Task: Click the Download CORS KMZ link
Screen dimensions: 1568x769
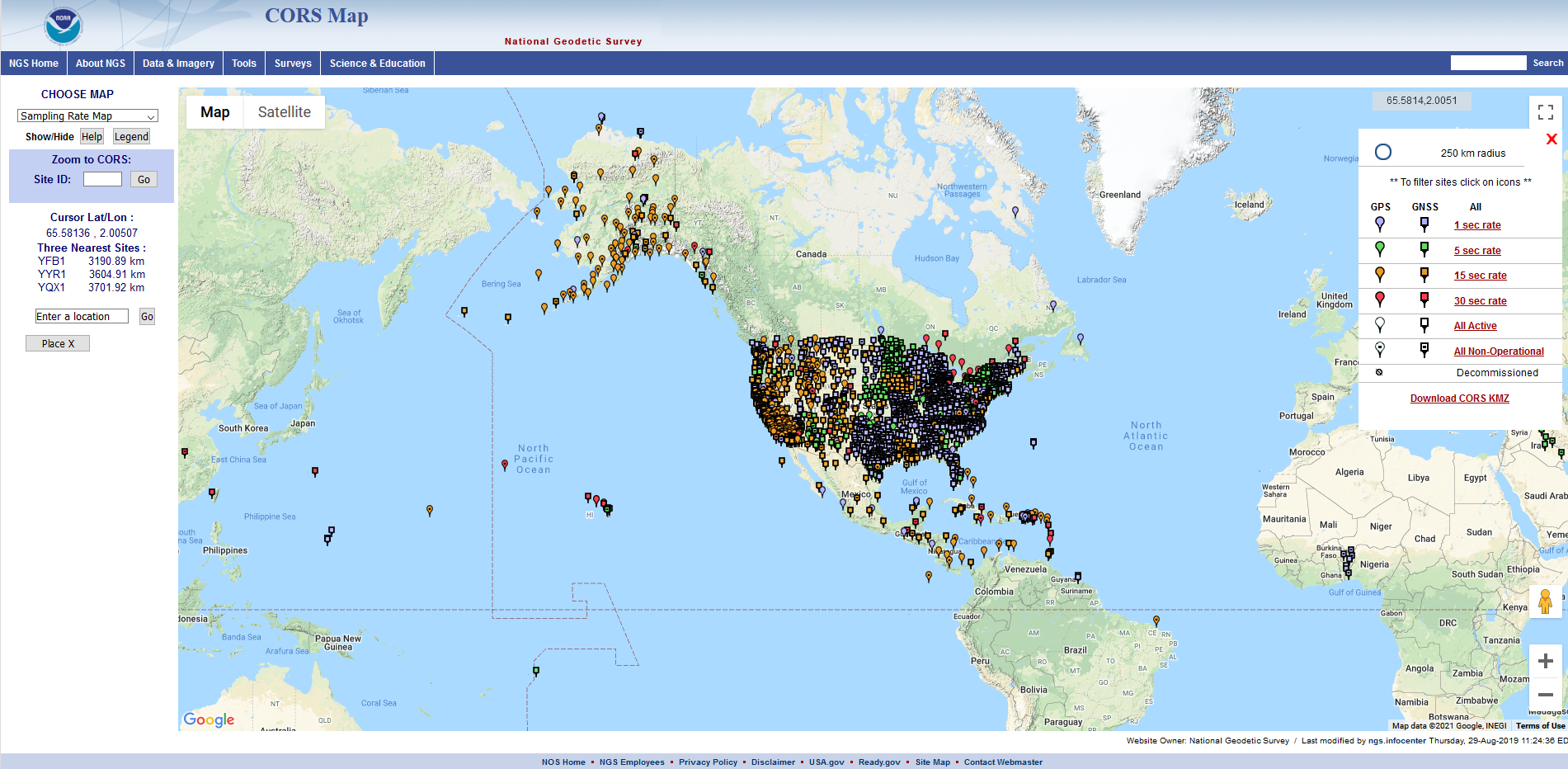Action: [x=1459, y=399]
